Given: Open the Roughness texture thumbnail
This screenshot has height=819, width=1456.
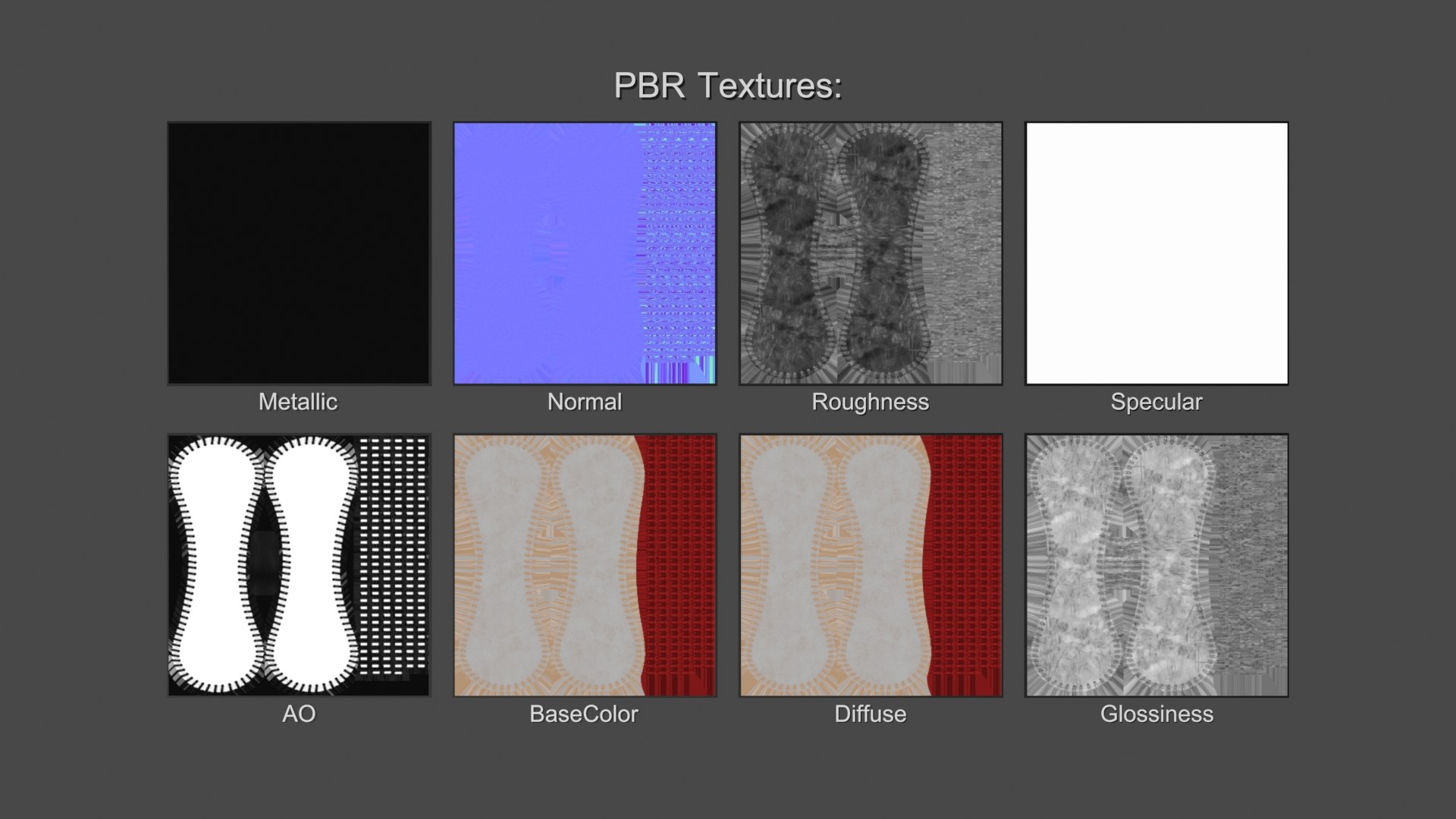Looking at the screenshot, I should 871,253.
